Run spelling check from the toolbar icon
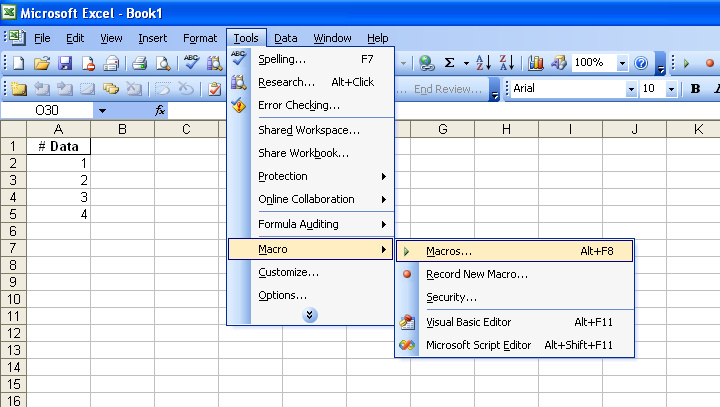The width and height of the screenshot is (720, 407). pyautogui.click(x=191, y=63)
